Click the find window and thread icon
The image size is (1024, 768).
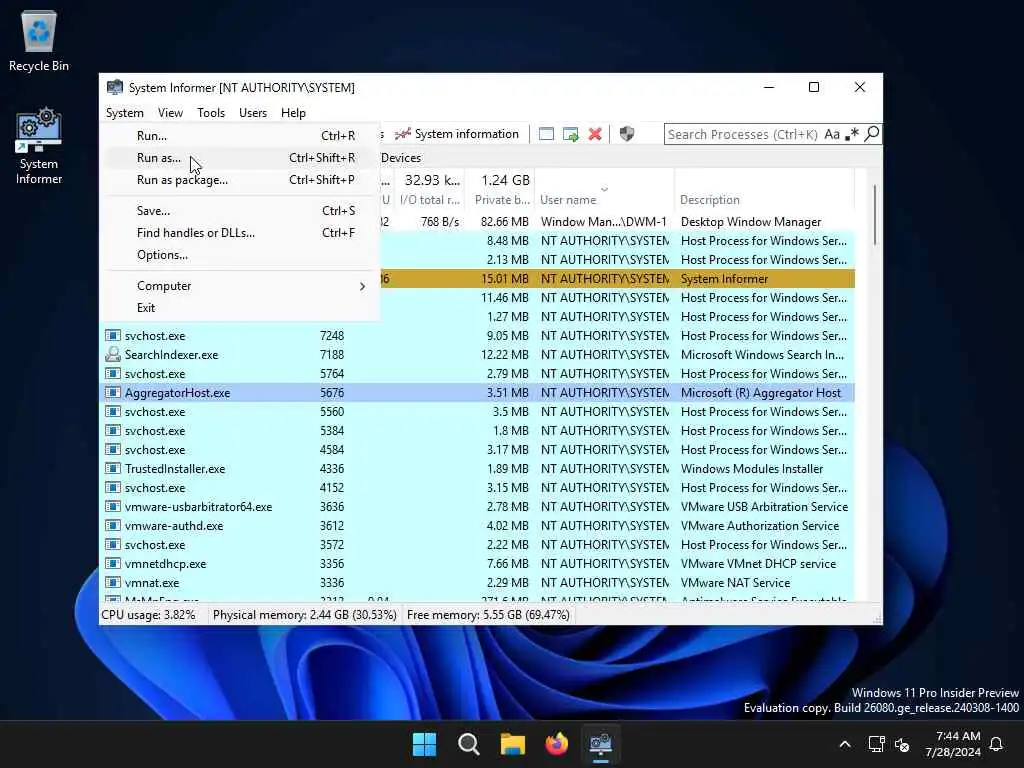tap(571, 134)
